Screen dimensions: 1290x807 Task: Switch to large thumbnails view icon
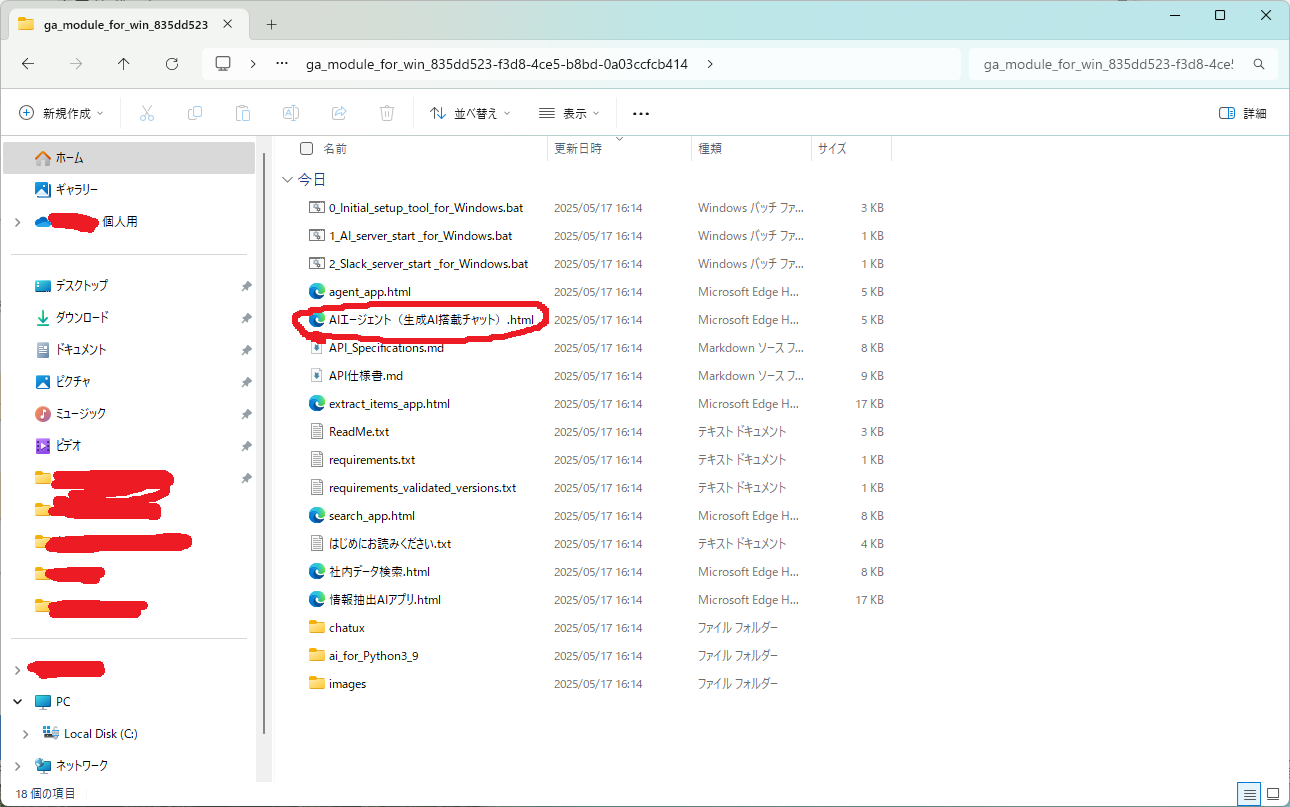coord(1273,794)
